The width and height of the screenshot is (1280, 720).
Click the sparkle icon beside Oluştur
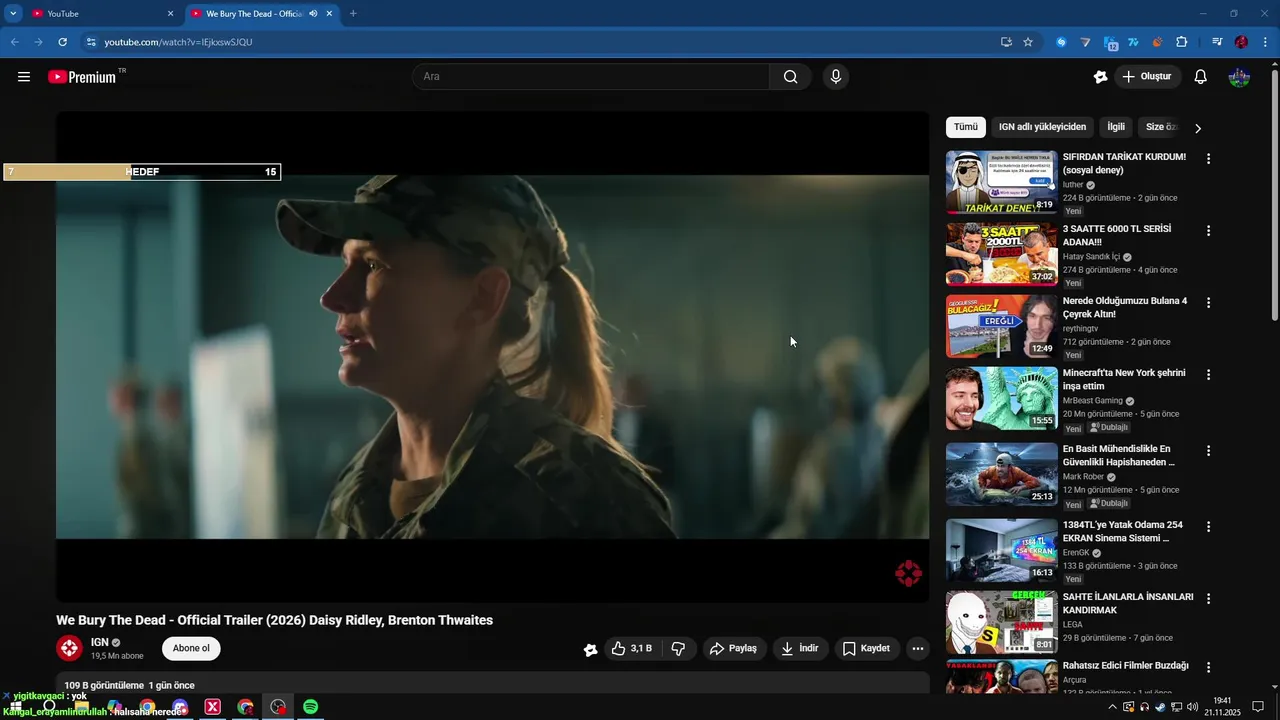[1100, 77]
